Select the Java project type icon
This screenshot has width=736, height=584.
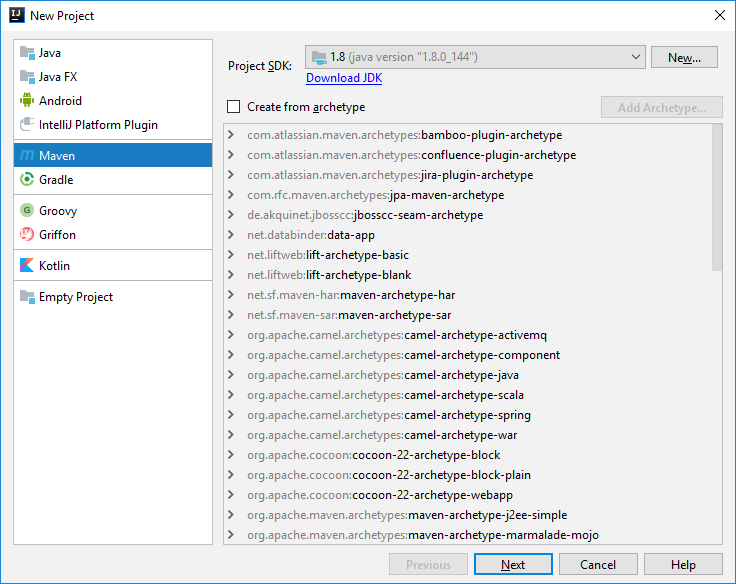click(27, 53)
